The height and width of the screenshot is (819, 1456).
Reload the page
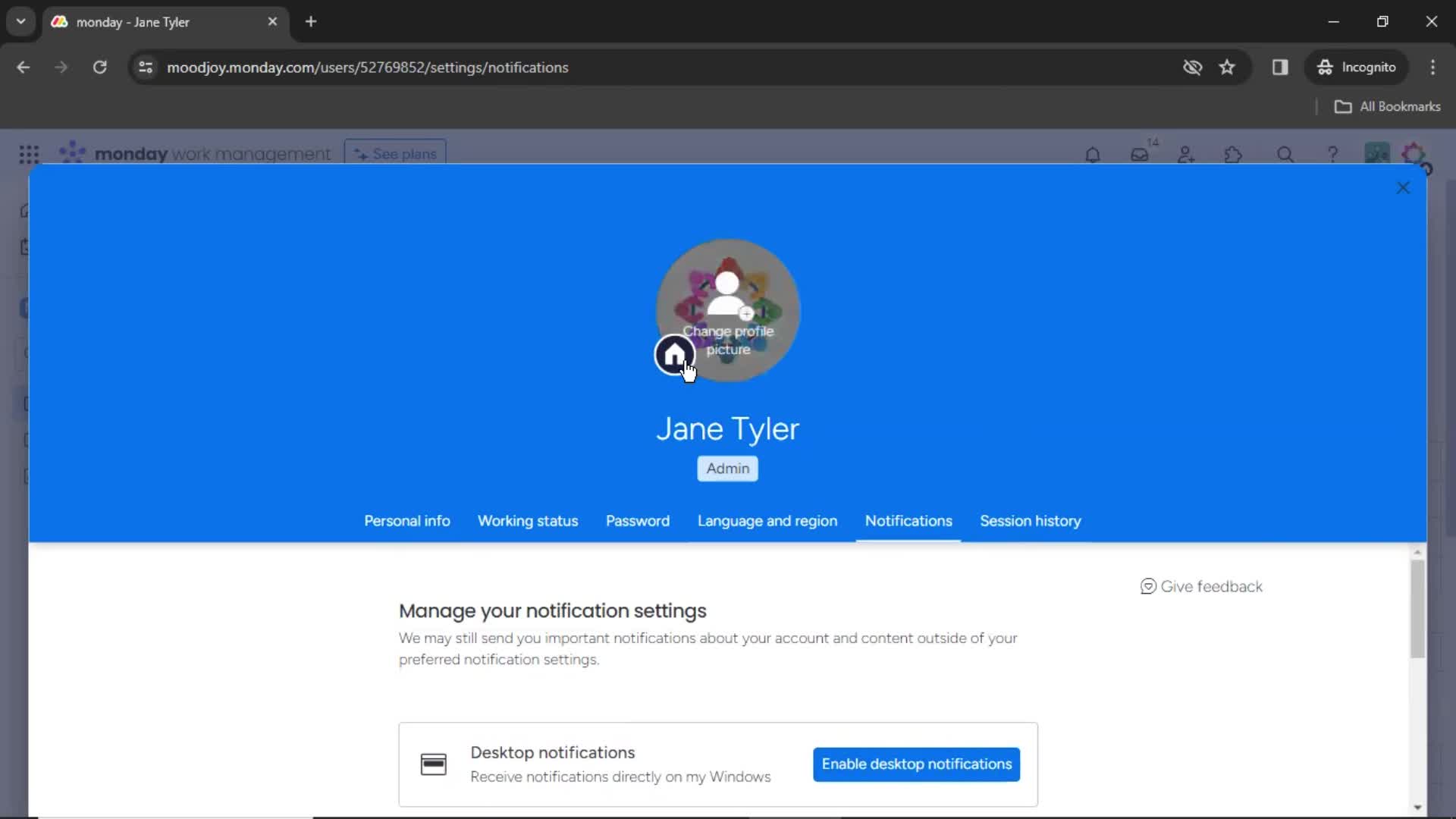coord(100,67)
